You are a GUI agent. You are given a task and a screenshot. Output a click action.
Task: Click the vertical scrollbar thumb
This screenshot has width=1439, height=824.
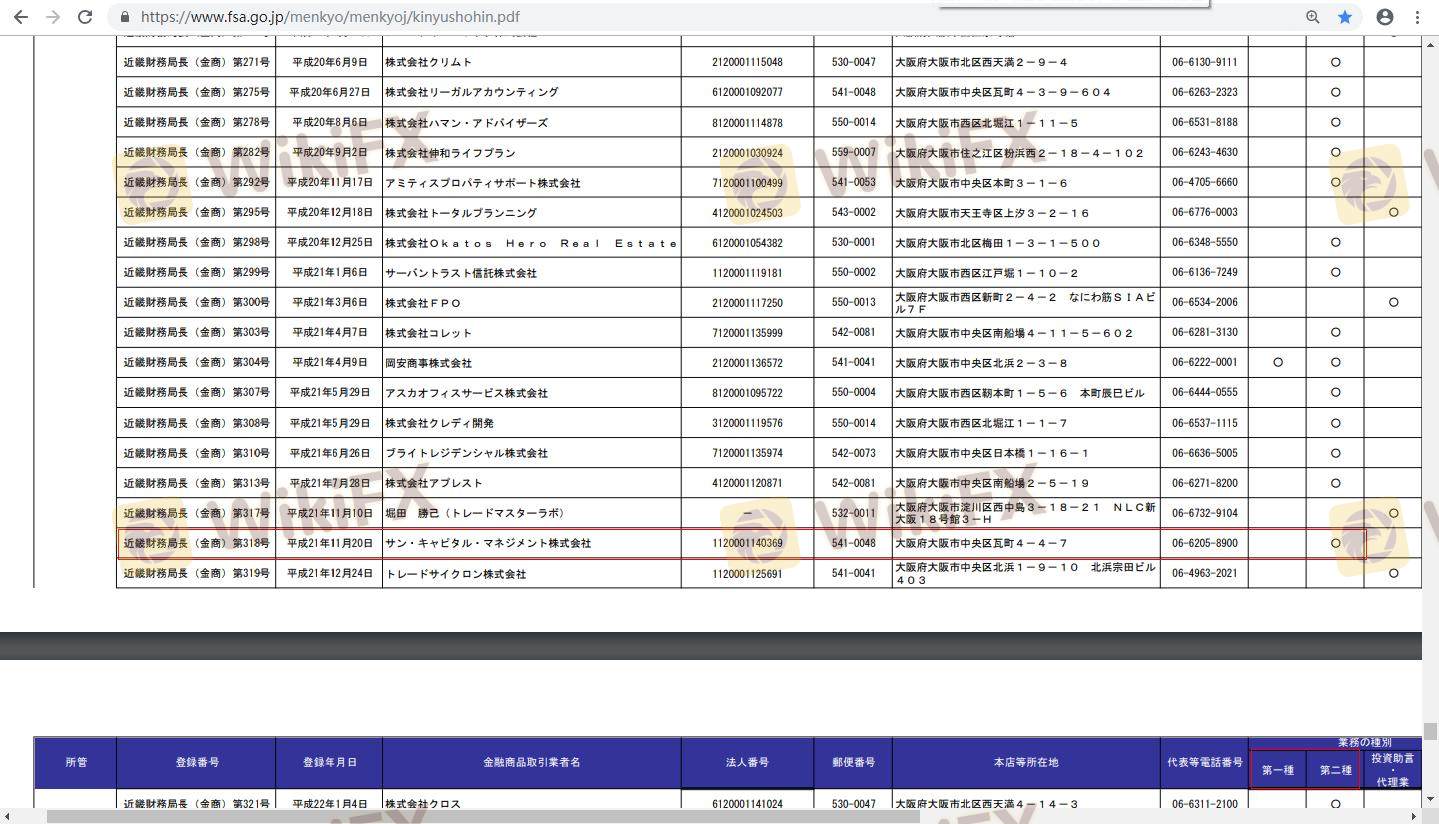1430,731
